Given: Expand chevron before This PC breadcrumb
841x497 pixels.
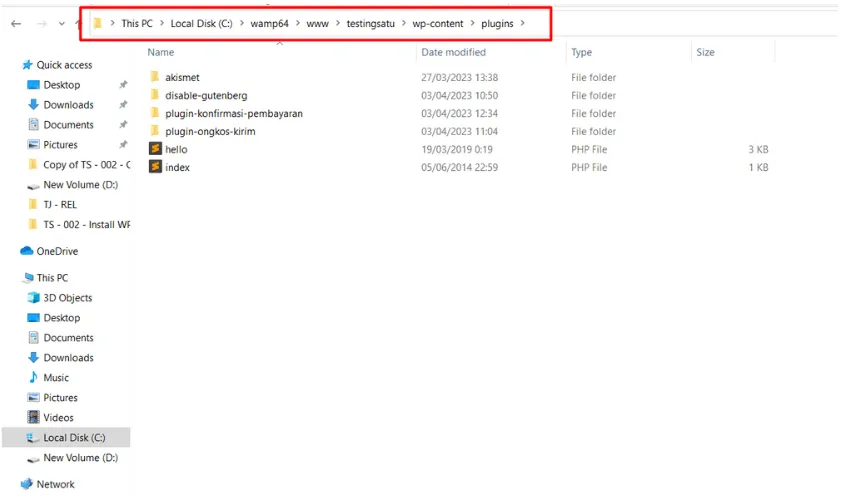Looking at the screenshot, I should (x=112, y=23).
